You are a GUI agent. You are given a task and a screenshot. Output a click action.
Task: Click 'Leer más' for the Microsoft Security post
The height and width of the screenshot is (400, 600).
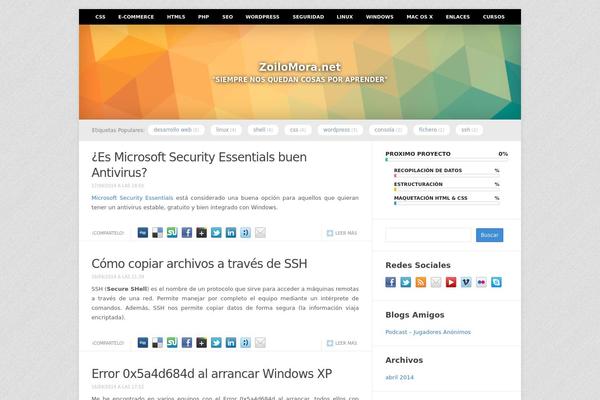coord(342,233)
